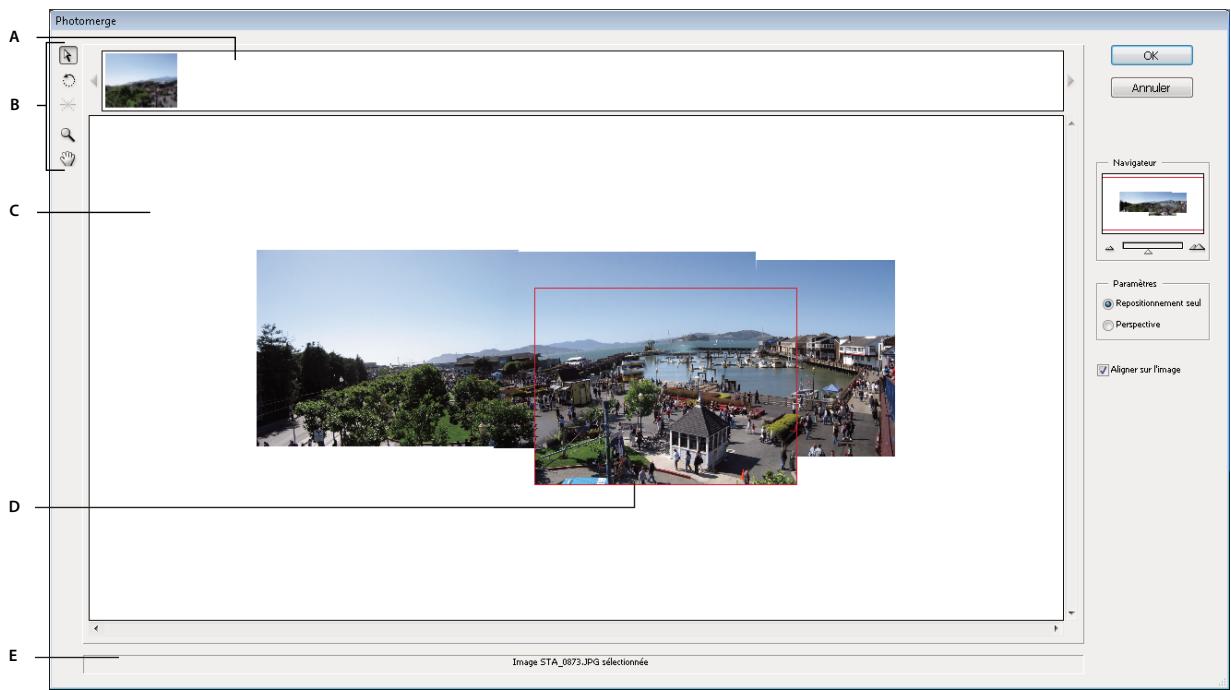Click the thumbnail in the lightbox strip
The image size is (1231, 690).
pyautogui.click(x=141, y=80)
